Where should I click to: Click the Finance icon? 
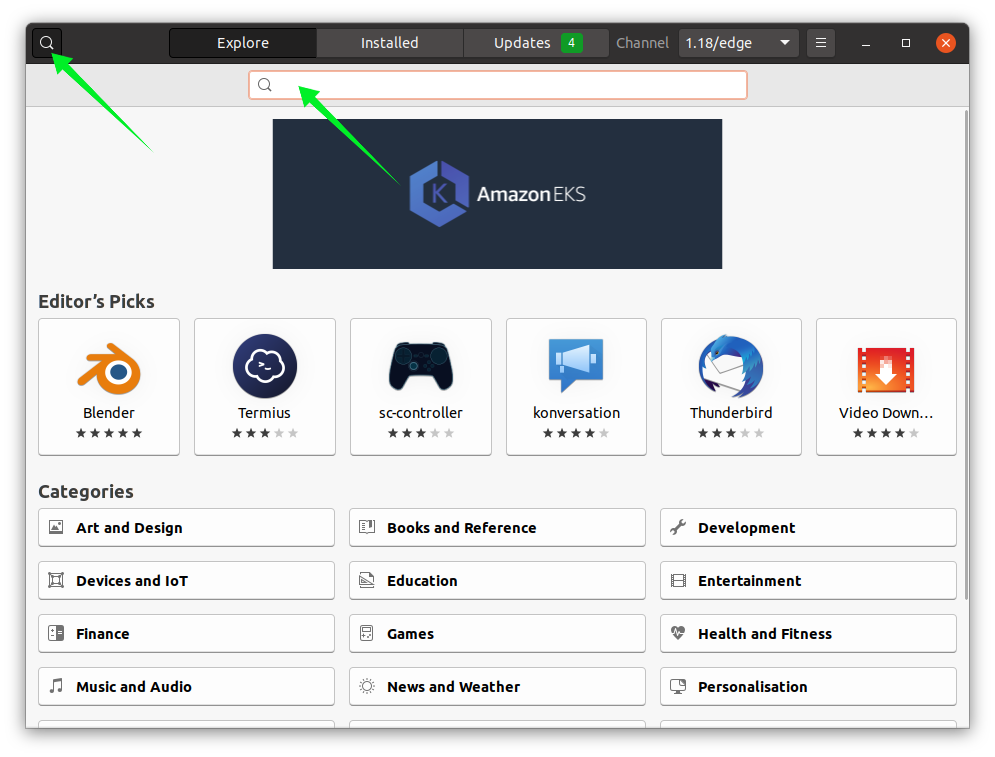click(56, 633)
